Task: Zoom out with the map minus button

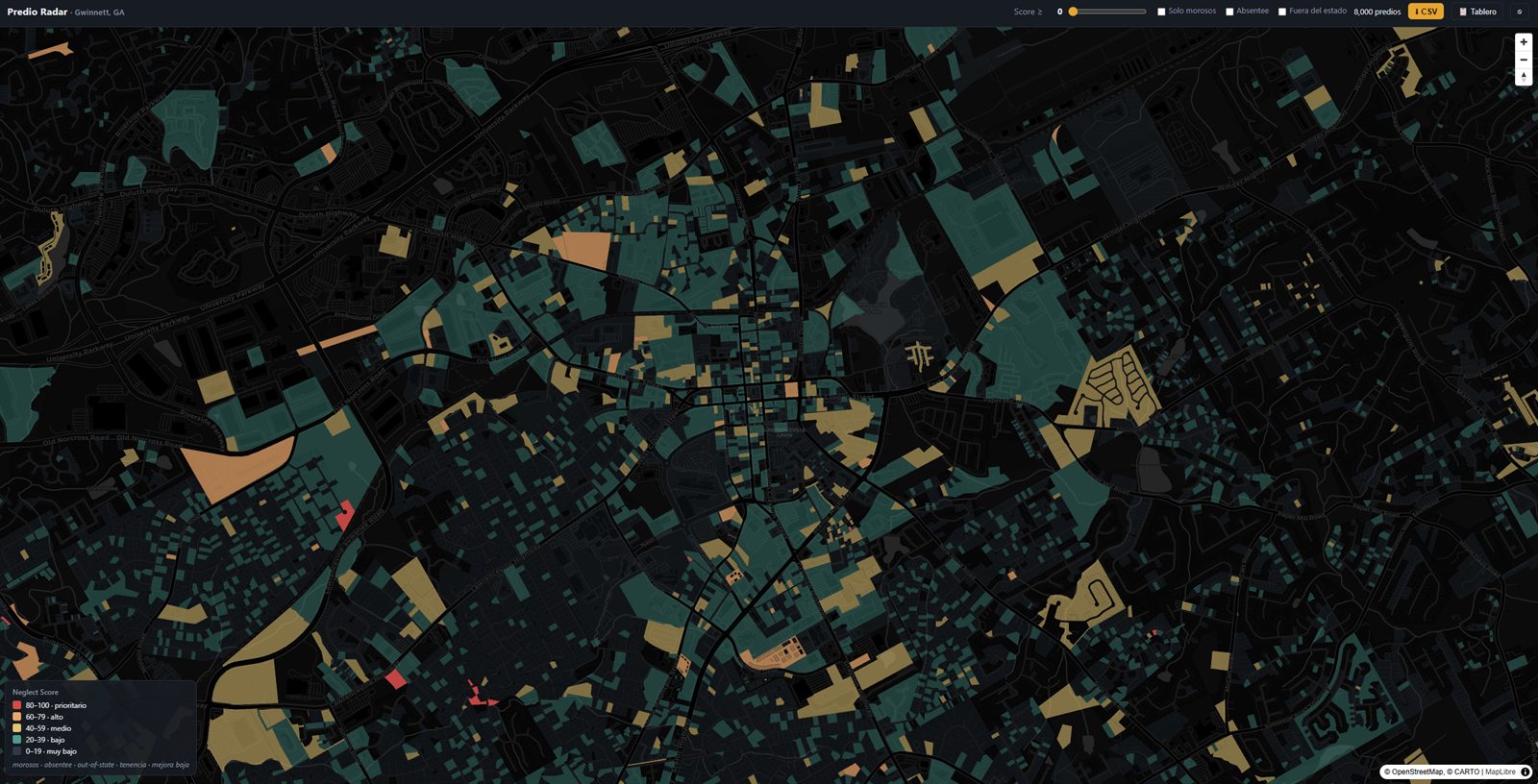Action: pyautogui.click(x=1524, y=60)
